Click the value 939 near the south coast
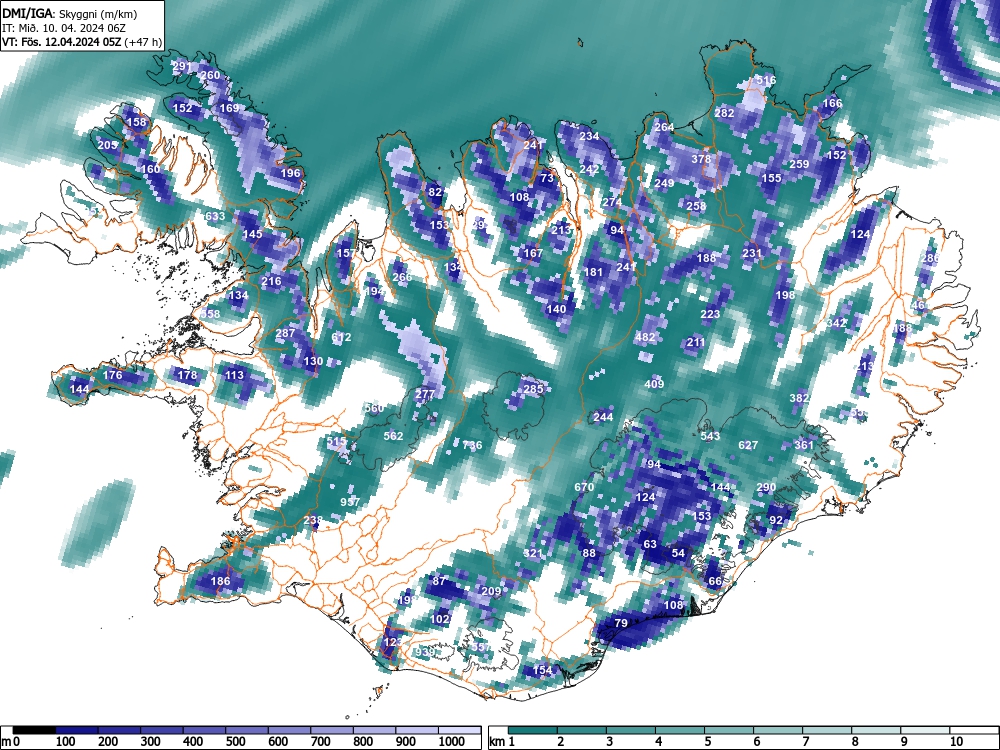The image size is (1000, 750). pyautogui.click(x=424, y=652)
